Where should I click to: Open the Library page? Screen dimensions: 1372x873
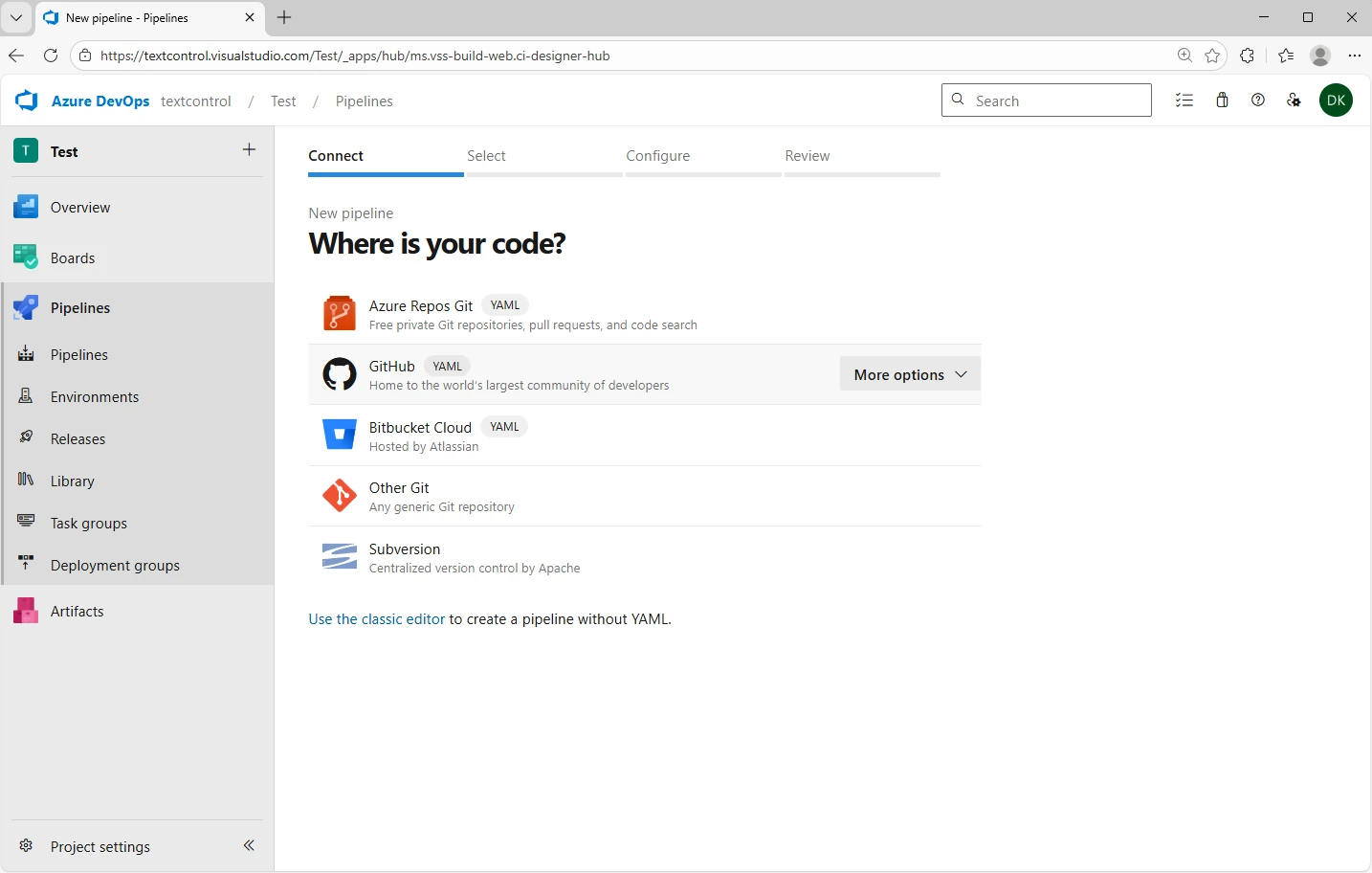[x=73, y=481]
